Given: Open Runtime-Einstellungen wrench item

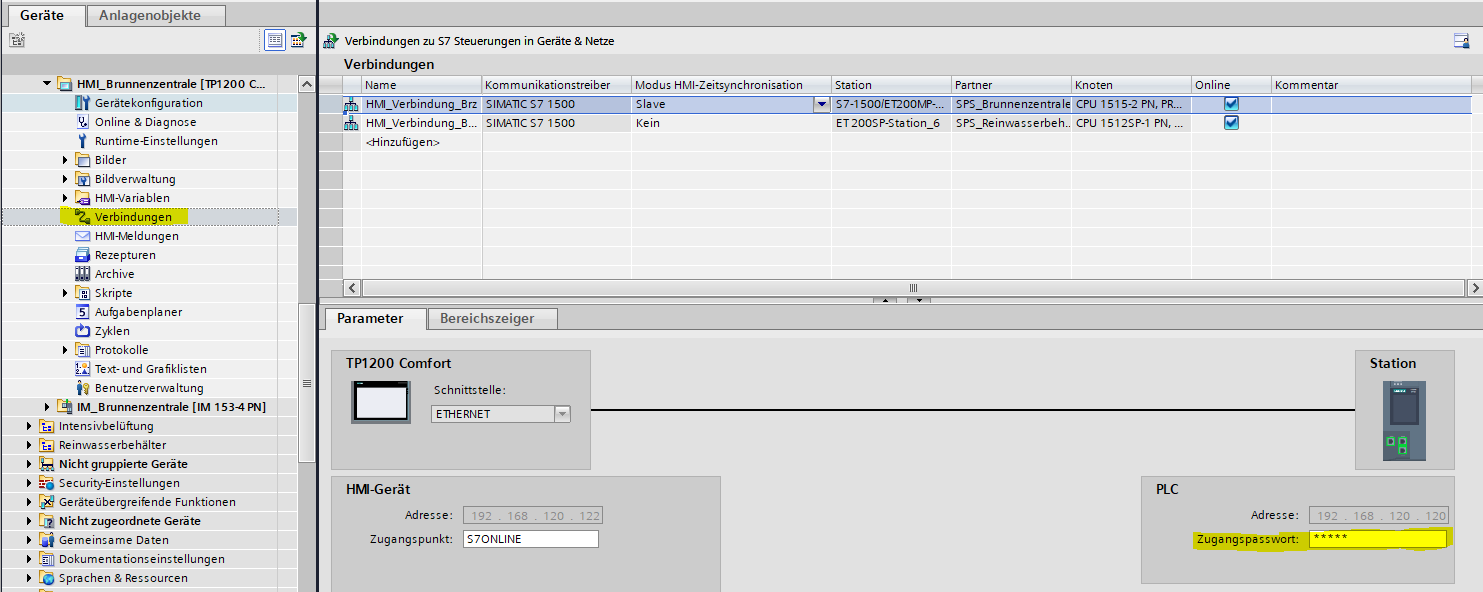Looking at the screenshot, I should 155,141.
